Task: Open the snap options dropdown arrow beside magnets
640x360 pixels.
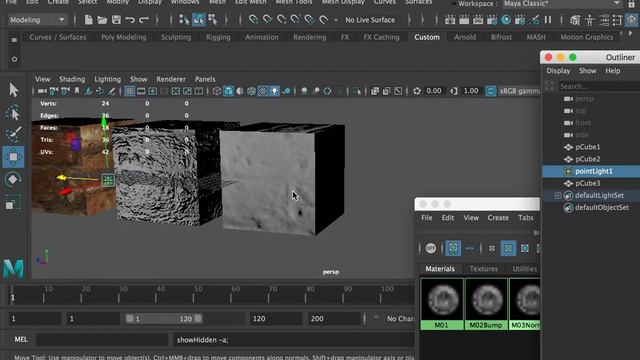Action: [x=336, y=20]
